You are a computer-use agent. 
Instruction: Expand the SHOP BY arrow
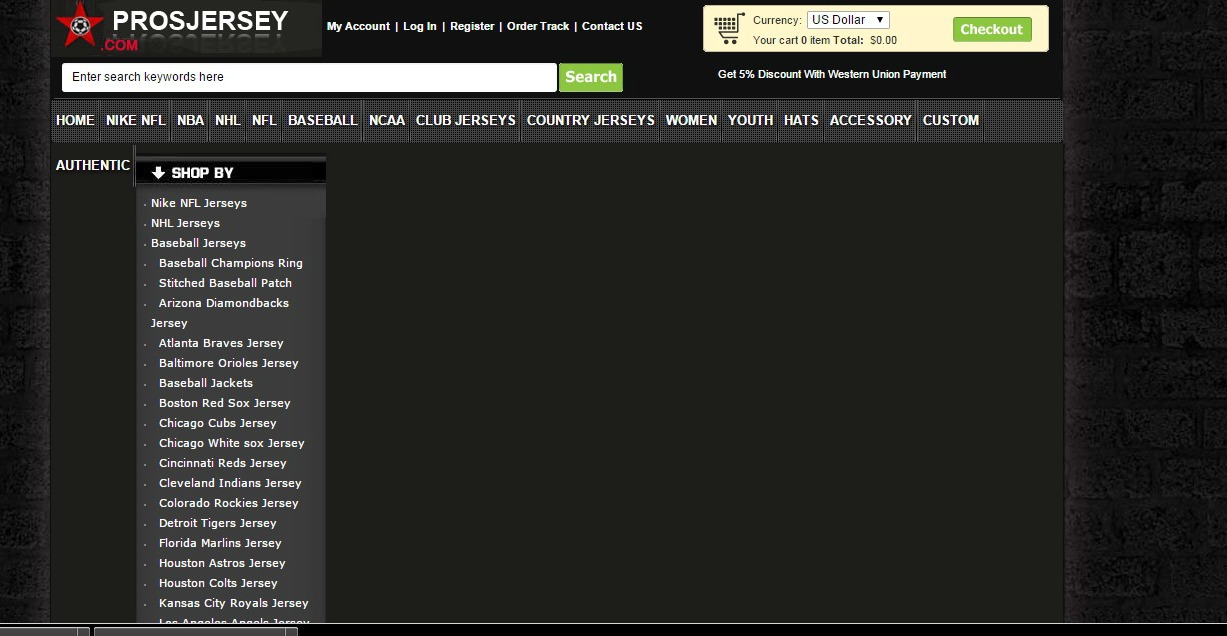pos(158,172)
